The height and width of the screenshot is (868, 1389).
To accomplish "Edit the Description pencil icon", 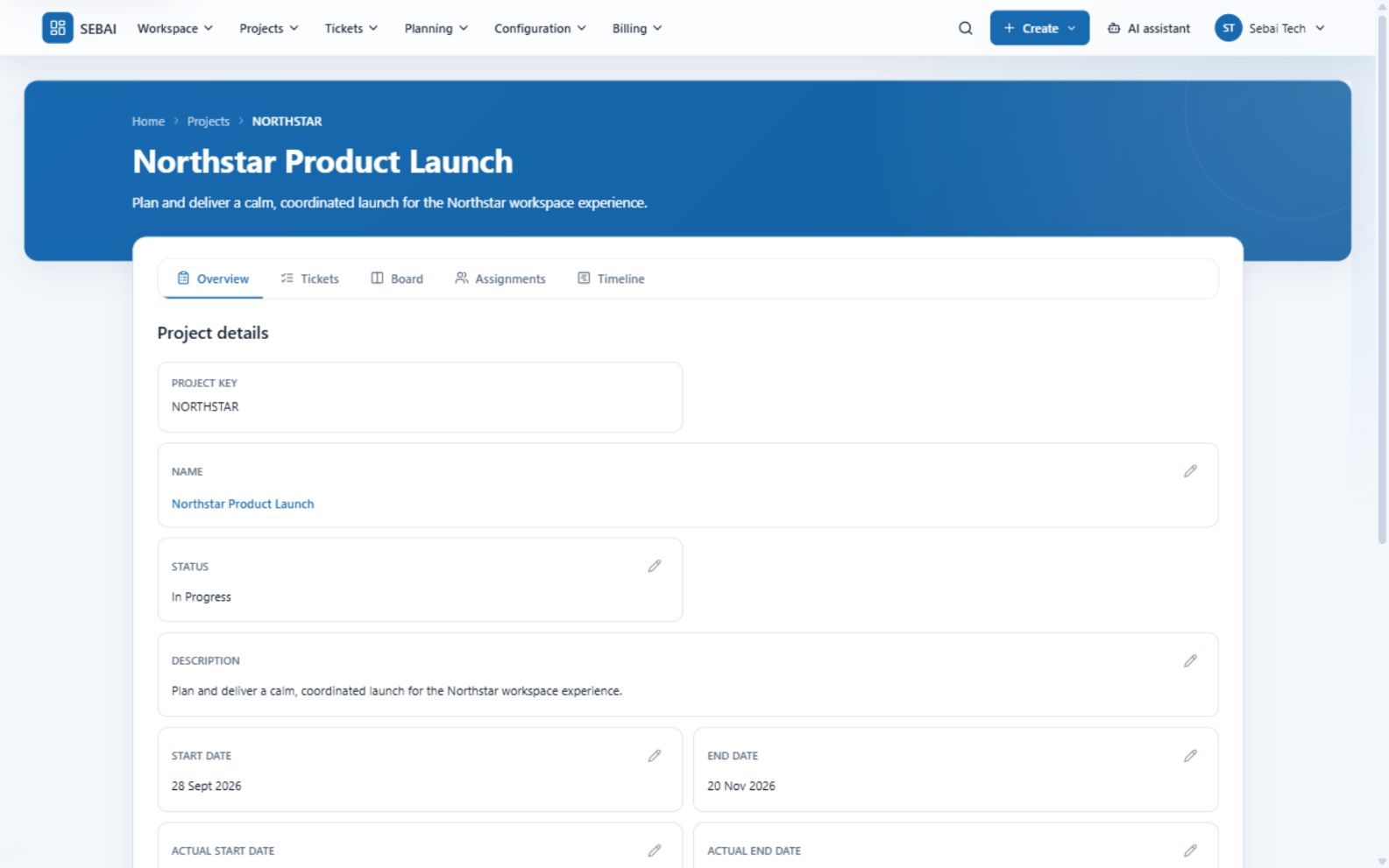I will pos(1190,660).
